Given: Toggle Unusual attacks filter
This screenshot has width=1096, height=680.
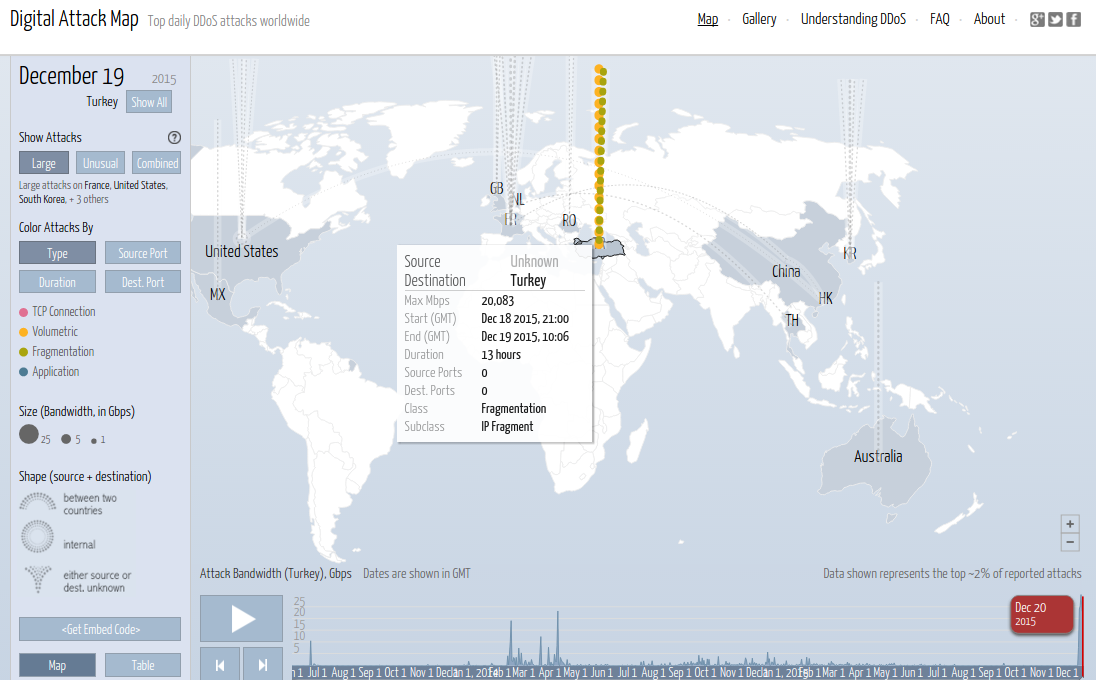Looking at the screenshot, I should (101, 163).
